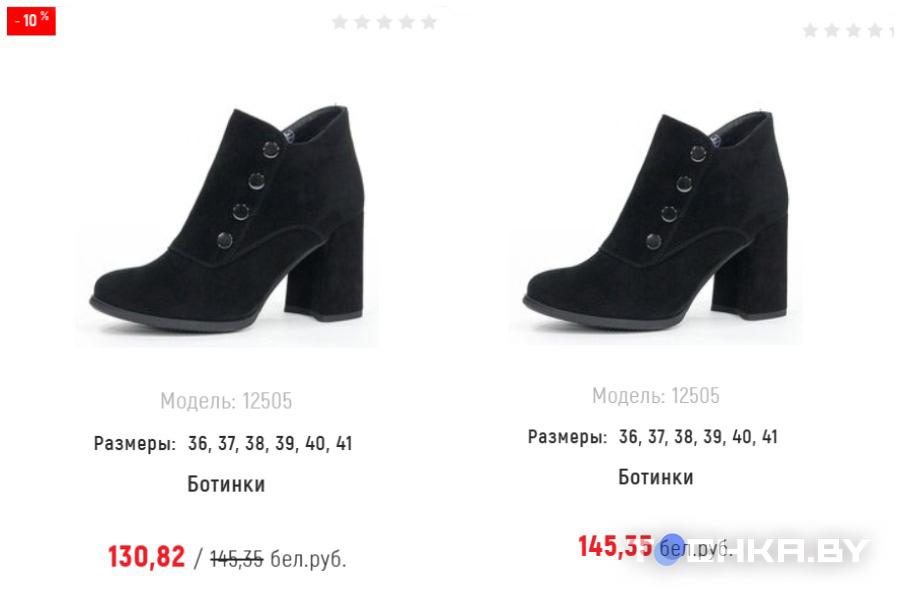Open right product's Ботинки title link

[656, 477]
